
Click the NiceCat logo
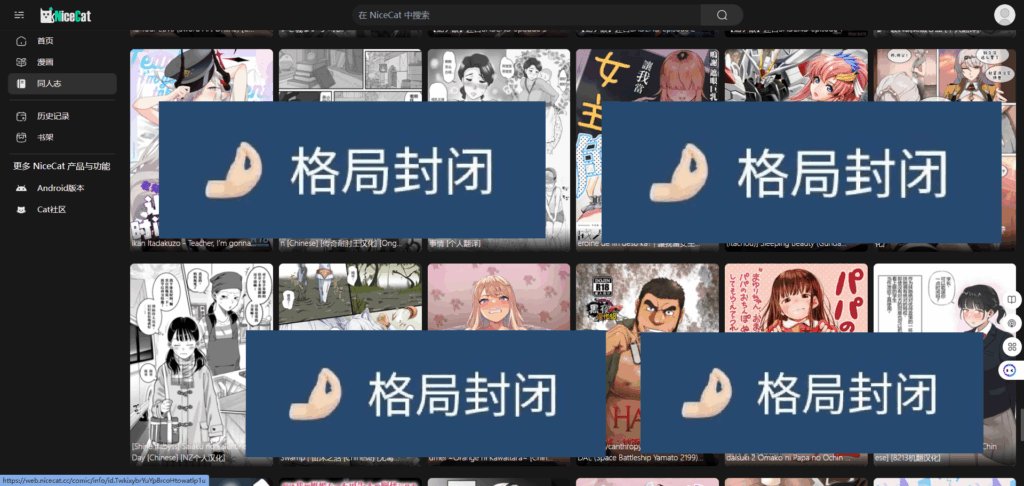pos(65,16)
